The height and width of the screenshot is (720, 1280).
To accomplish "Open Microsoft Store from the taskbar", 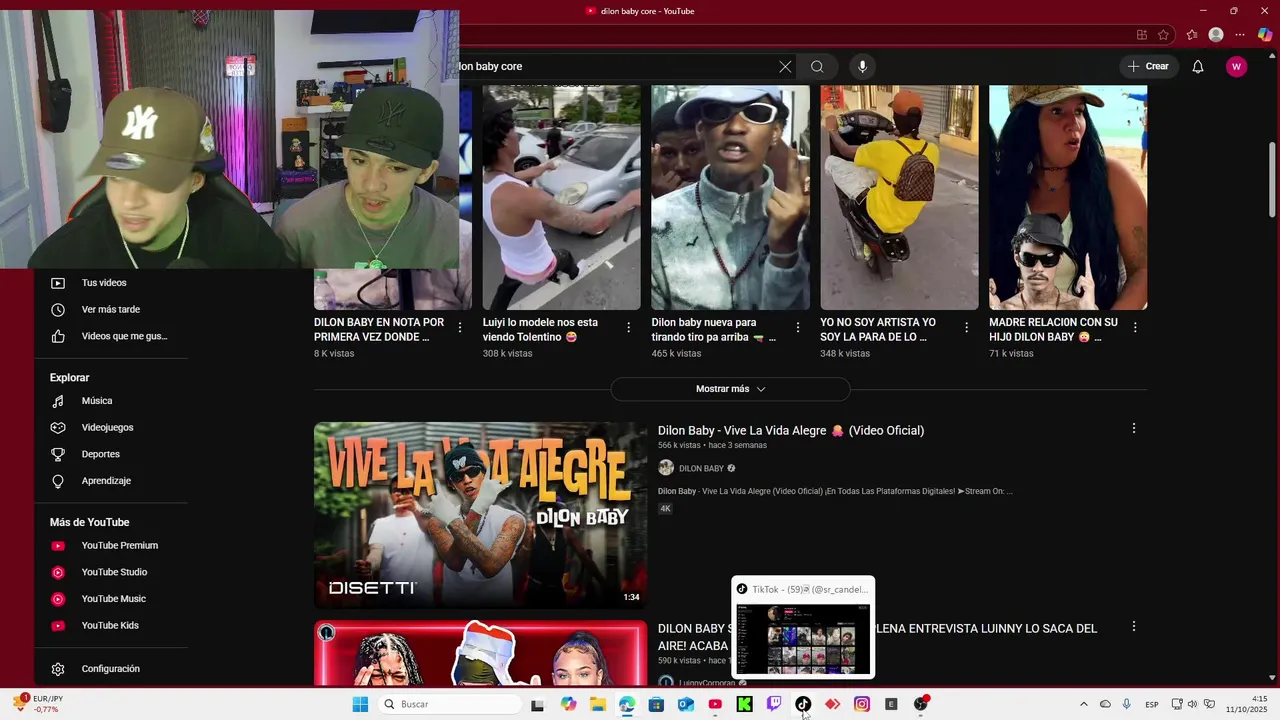I will (x=656, y=704).
